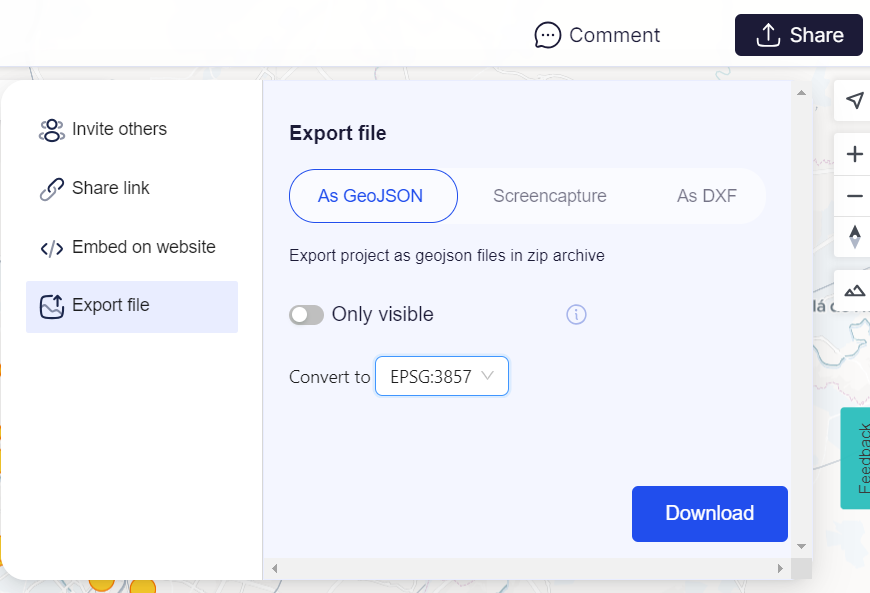Zoom in the map with plus icon
The height and width of the screenshot is (593, 870).
(x=854, y=154)
